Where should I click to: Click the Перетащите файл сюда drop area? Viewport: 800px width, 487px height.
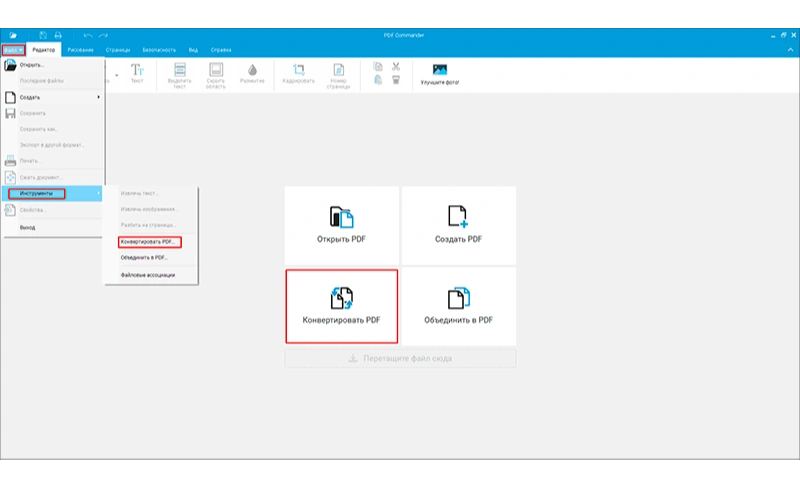(401, 358)
